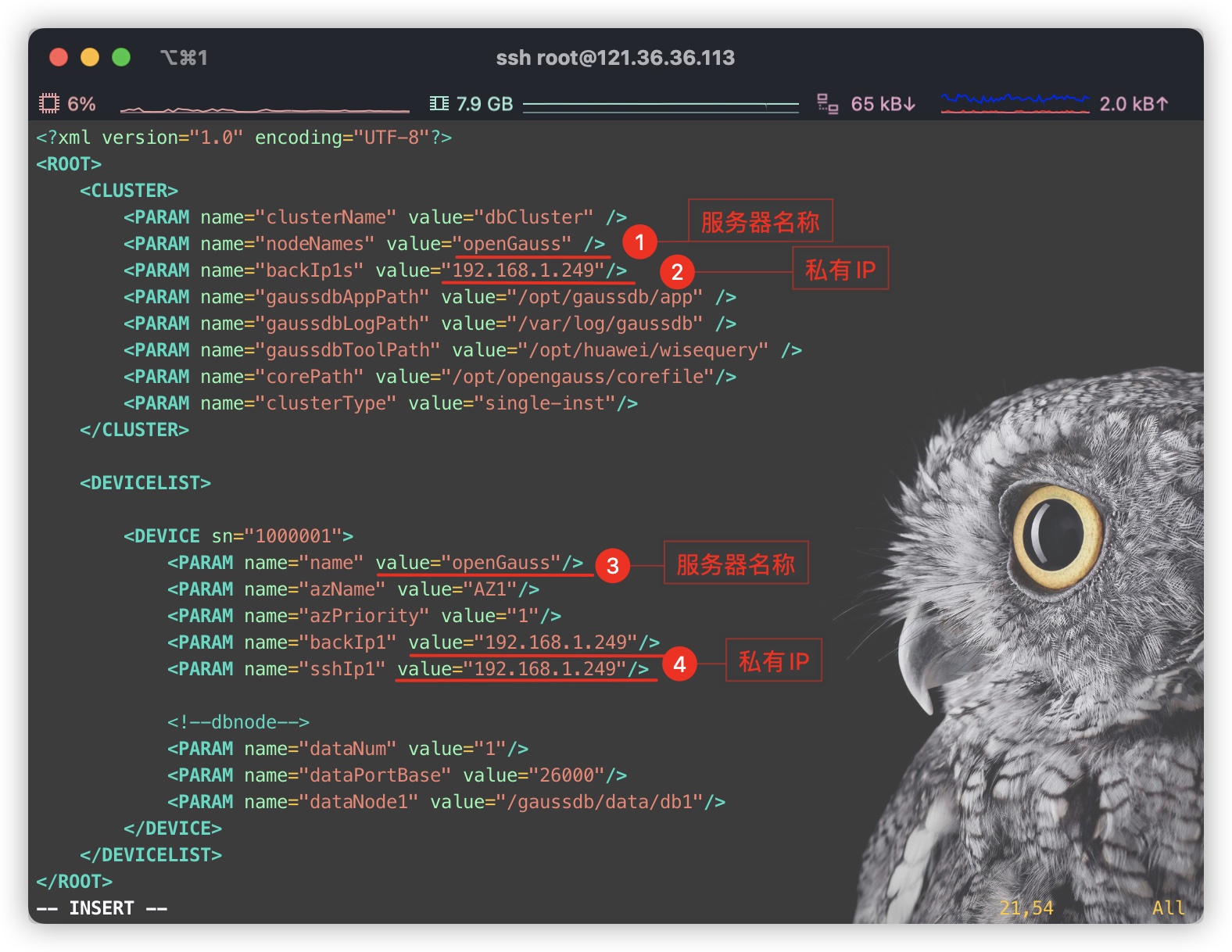Click the memory 7.9 GB icon
This screenshot has height=952, width=1232.
point(439,103)
